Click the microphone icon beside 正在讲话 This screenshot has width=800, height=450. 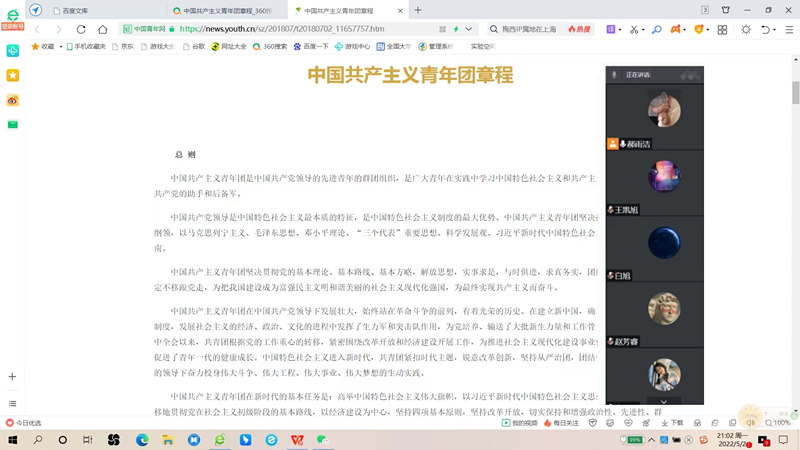point(614,74)
